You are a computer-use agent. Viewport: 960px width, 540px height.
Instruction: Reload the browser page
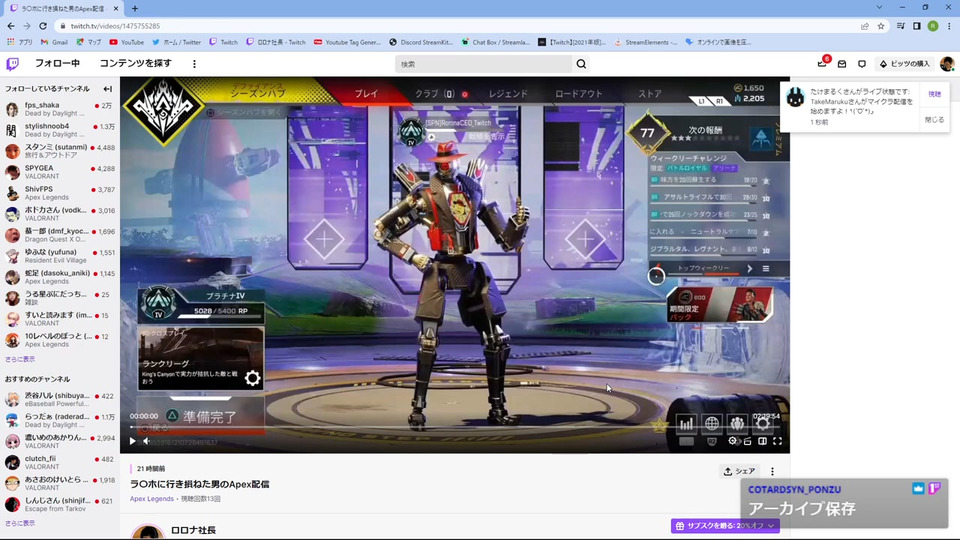coord(43,26)
